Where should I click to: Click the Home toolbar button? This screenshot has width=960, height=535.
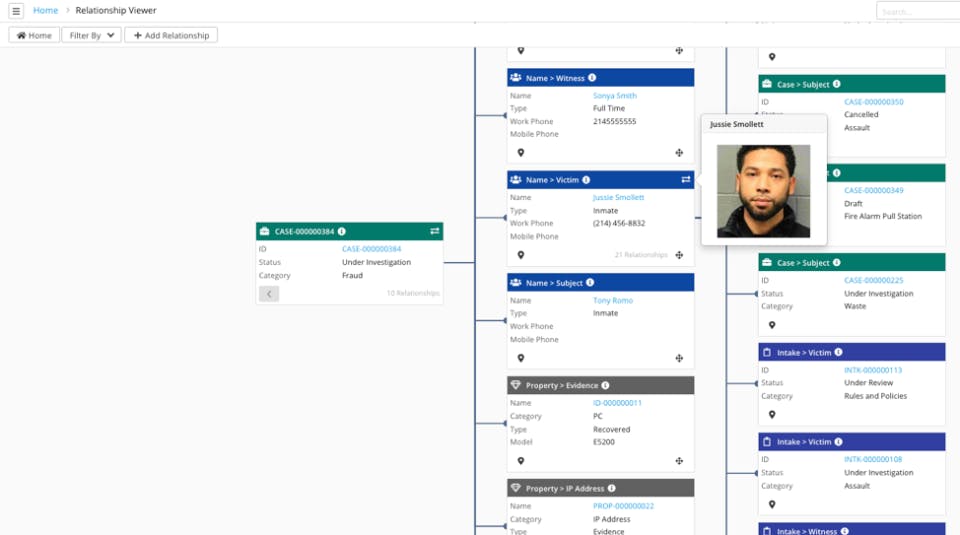(x=34, y=35)
